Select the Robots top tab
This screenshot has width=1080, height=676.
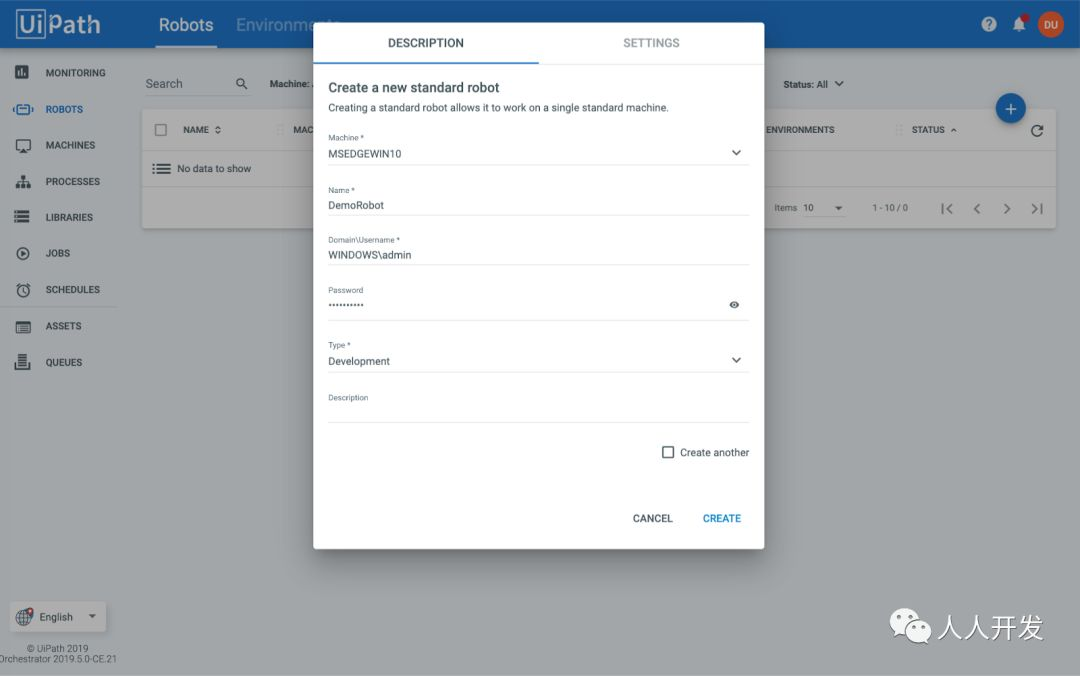pos(186,25)
